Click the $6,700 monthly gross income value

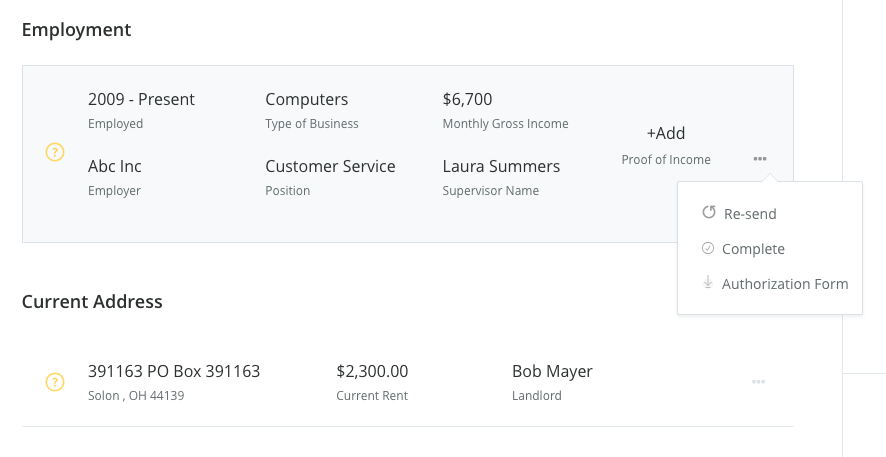pyautogui.click(x=467, y=99)
